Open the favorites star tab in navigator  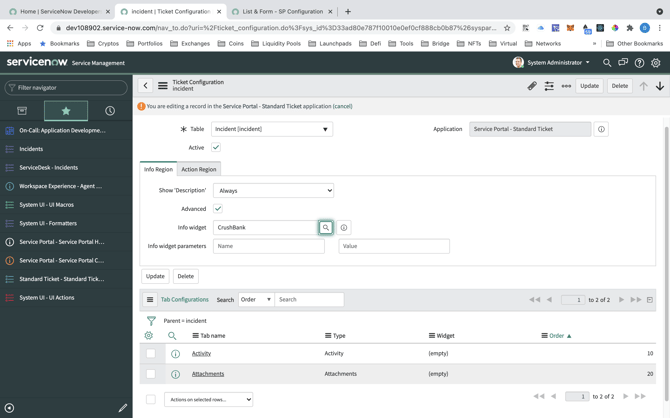66,111
